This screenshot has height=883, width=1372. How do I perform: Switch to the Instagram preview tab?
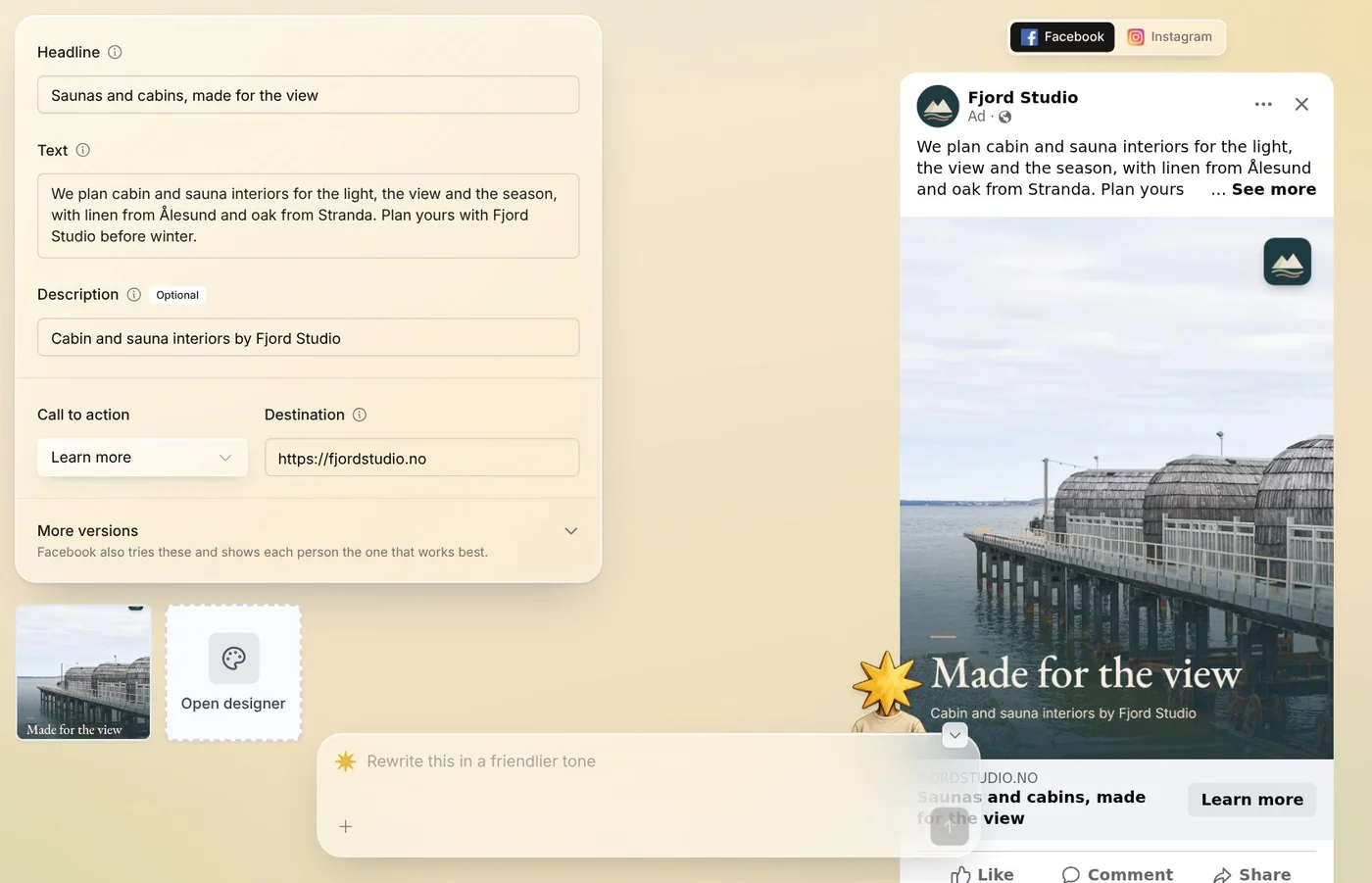(1169, 37)
